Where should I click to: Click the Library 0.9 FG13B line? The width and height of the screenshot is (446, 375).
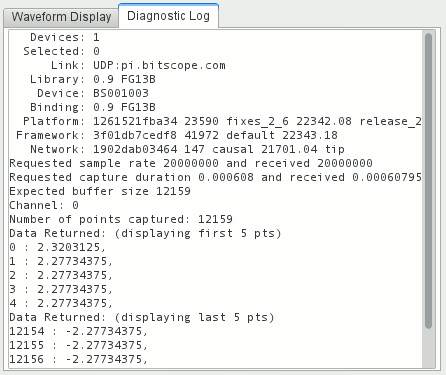point(93,79)
